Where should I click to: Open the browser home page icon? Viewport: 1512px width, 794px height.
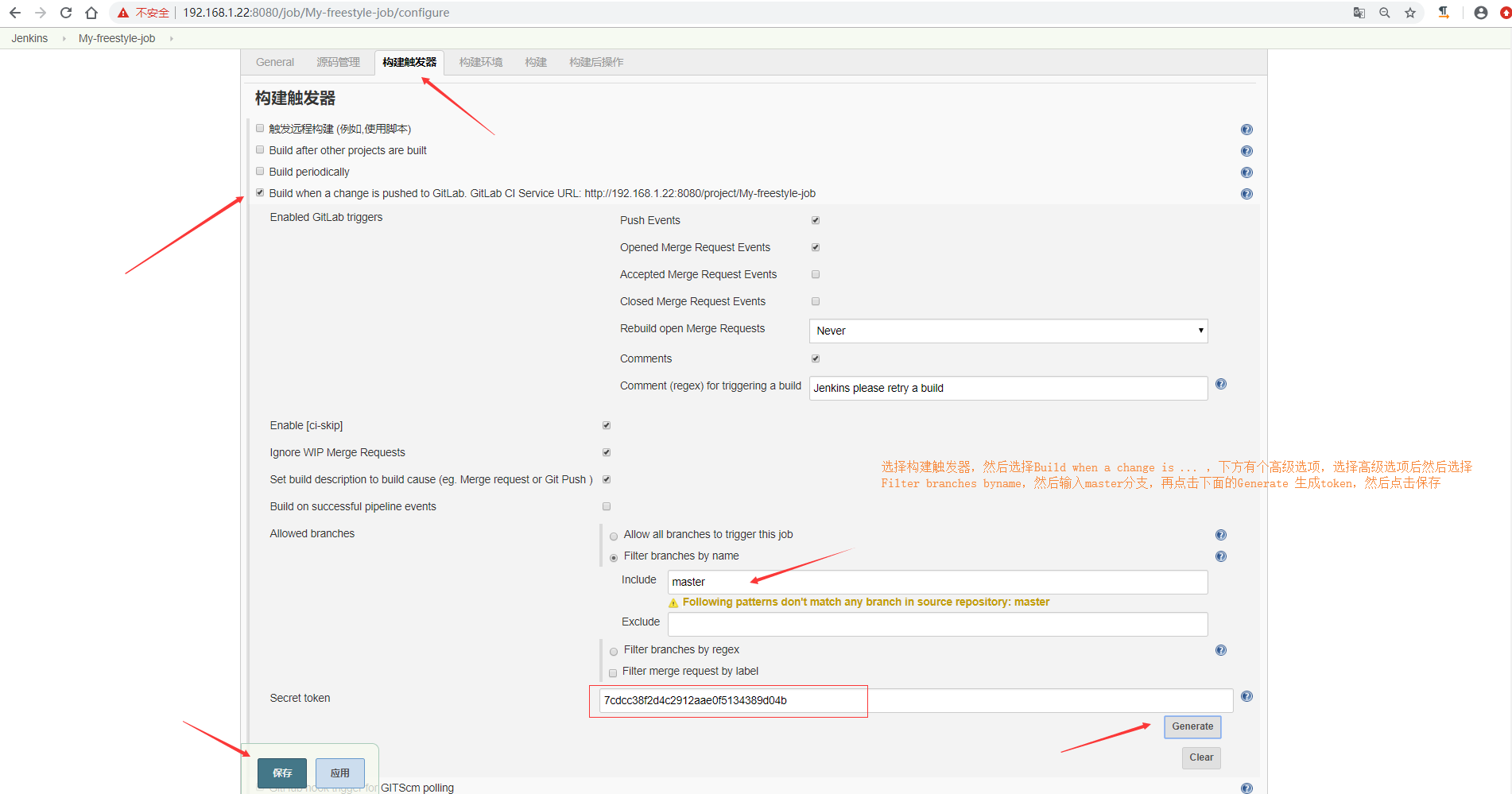click(91, 13)
